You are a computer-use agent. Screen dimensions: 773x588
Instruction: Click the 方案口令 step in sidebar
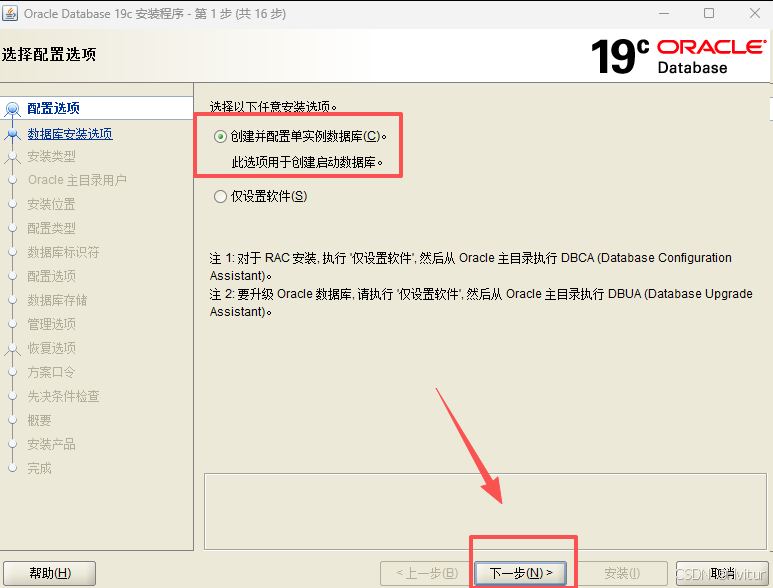pyautogui.click(x=51, y=372)
